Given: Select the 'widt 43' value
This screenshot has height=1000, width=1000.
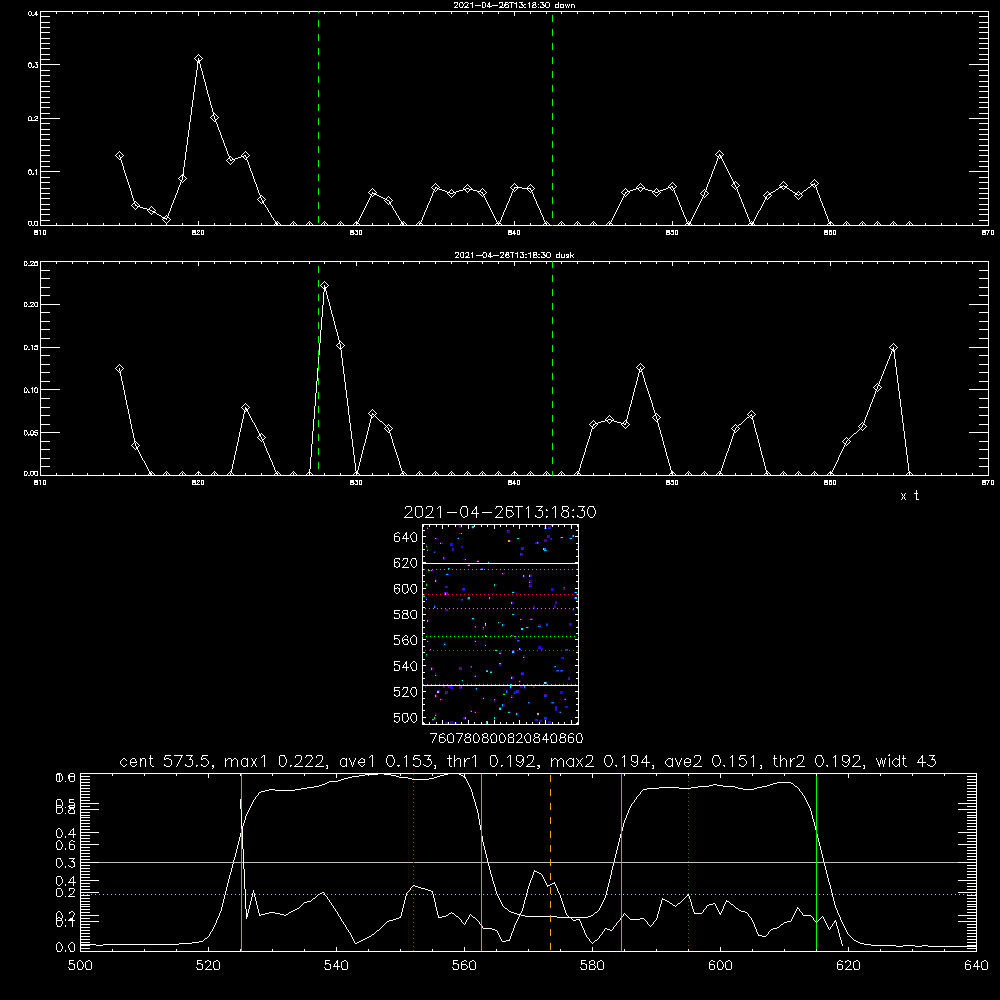Looking at the screenshot, I should (x=906, y=761).
